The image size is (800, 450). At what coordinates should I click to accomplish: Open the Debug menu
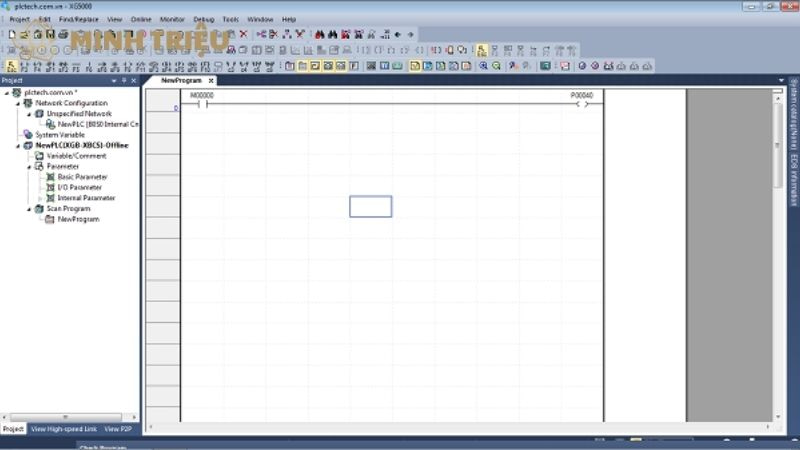(203, 19)
